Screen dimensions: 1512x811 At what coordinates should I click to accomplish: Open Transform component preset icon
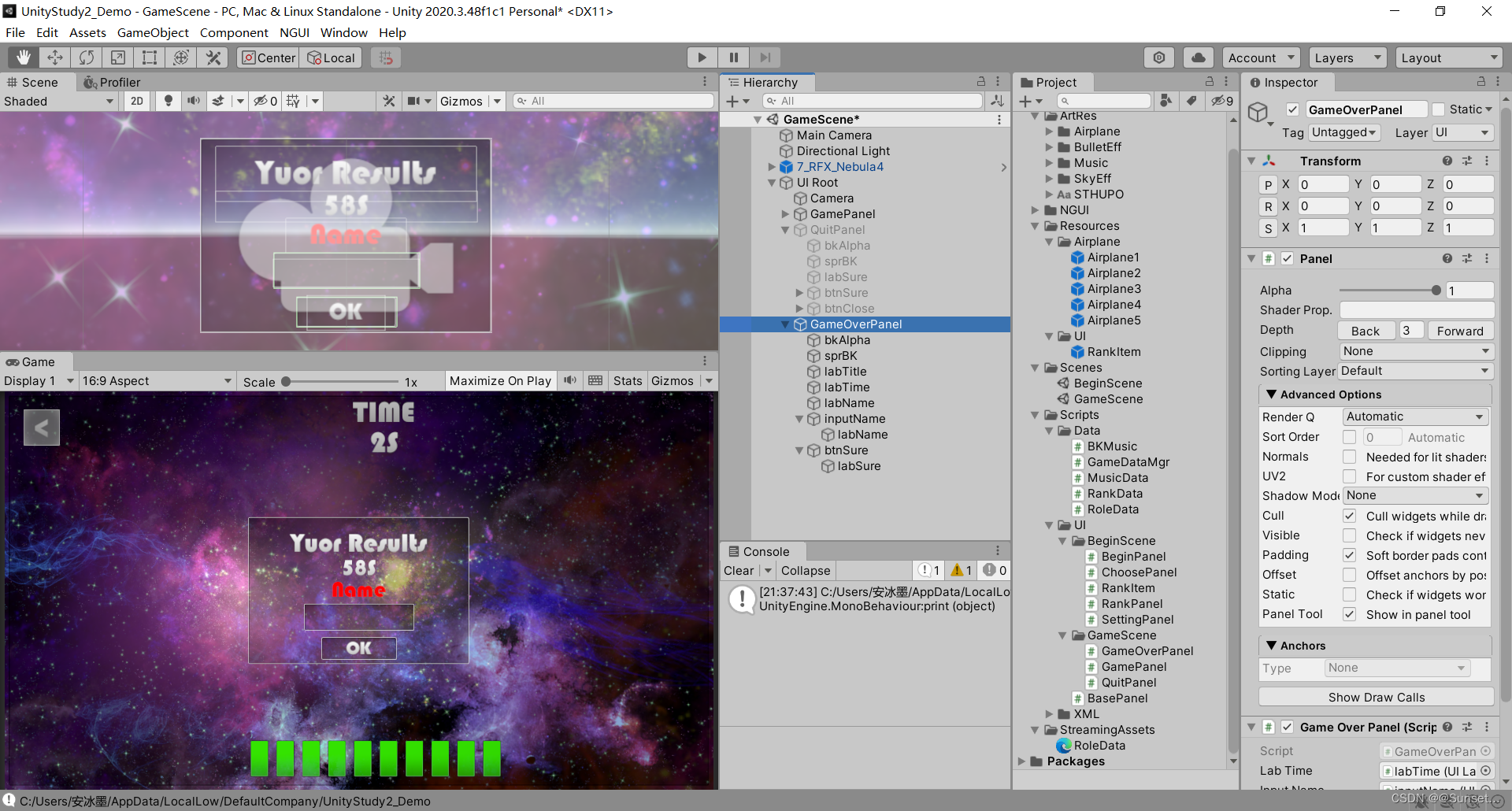[x=1467, y=161]
